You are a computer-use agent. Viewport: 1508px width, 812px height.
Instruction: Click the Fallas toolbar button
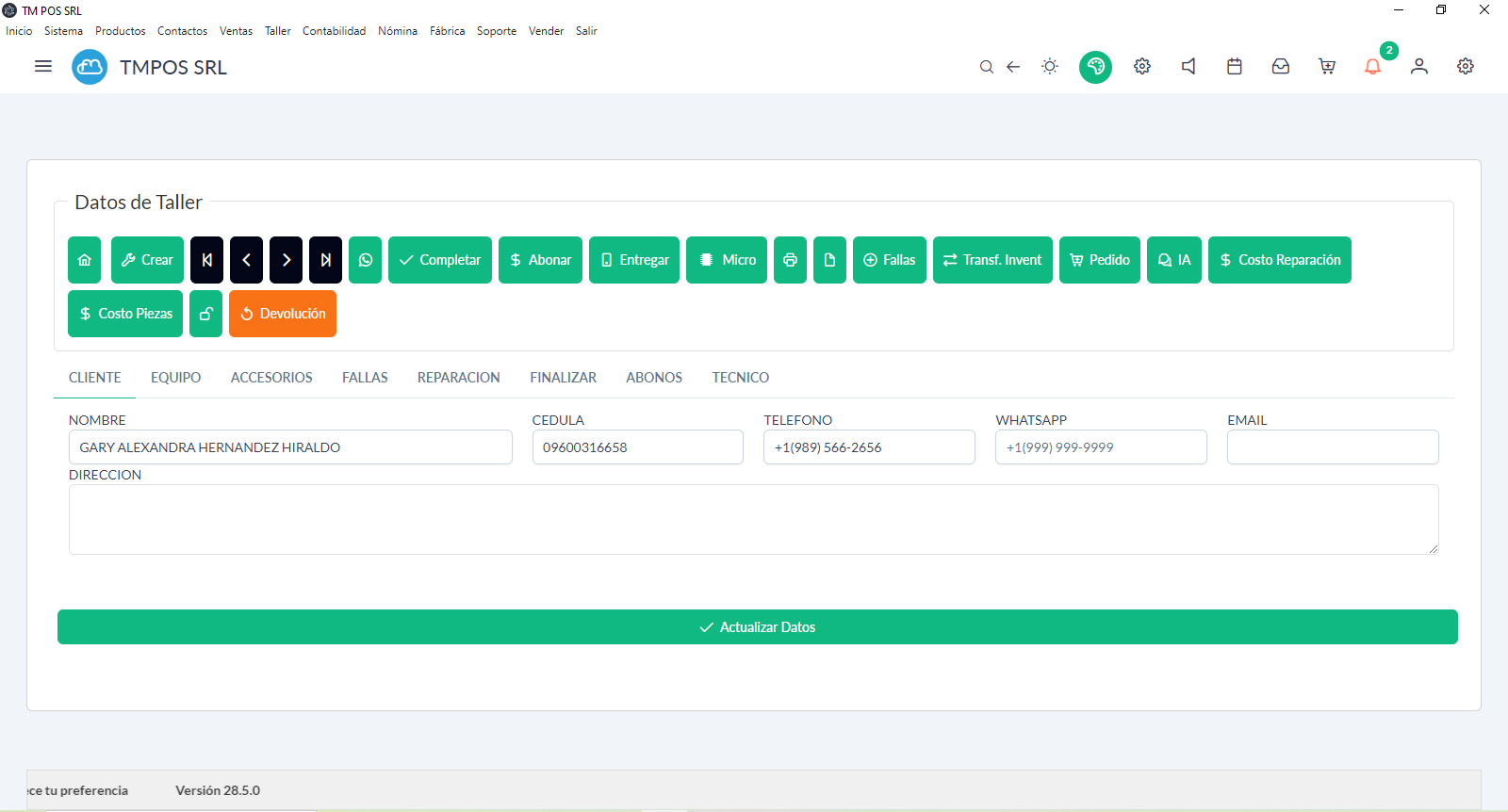(890, 260)
